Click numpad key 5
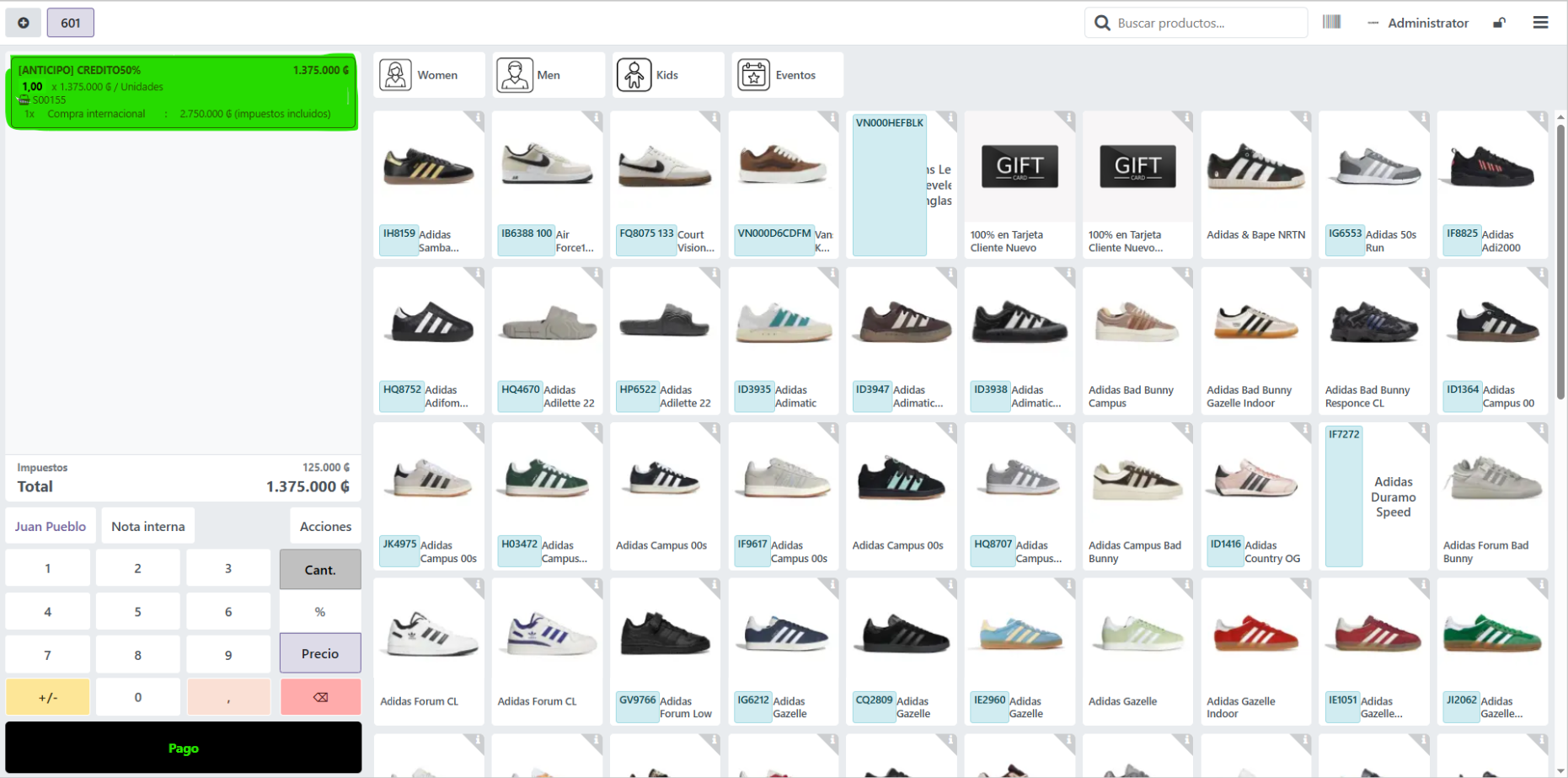The width and height of the screenshot is (1568, 778). (x=138, y=611)
